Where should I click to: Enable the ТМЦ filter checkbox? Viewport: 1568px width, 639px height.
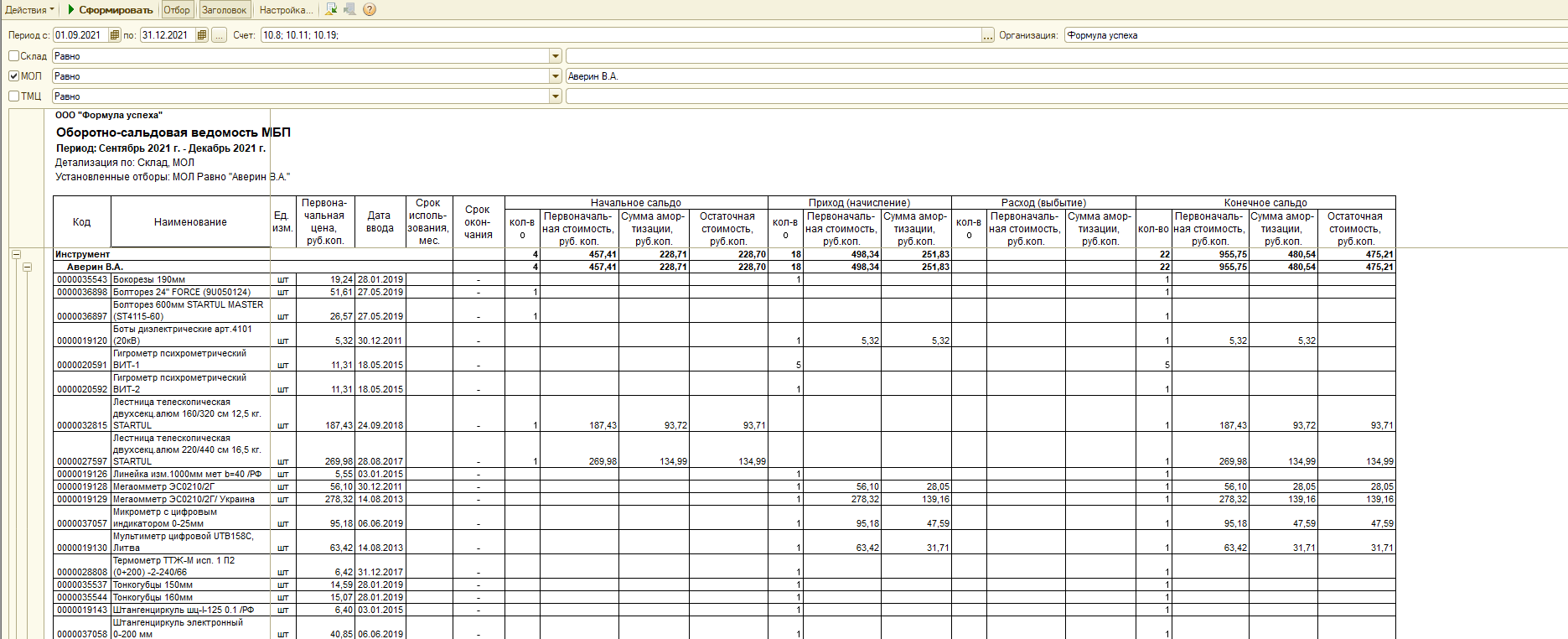[x=14, y=96]
